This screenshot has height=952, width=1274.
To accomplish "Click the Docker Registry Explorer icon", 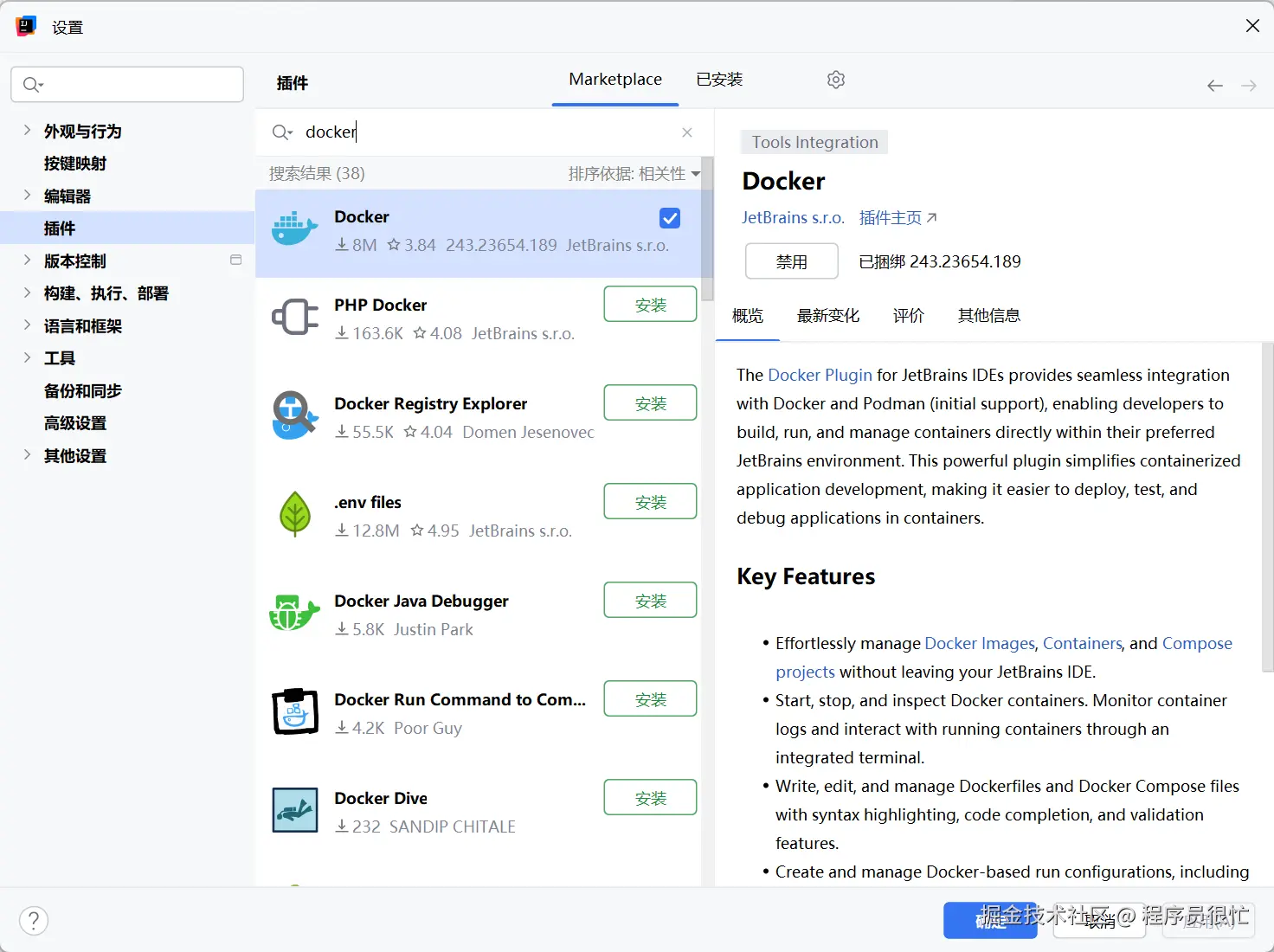I will coord(294,415).
